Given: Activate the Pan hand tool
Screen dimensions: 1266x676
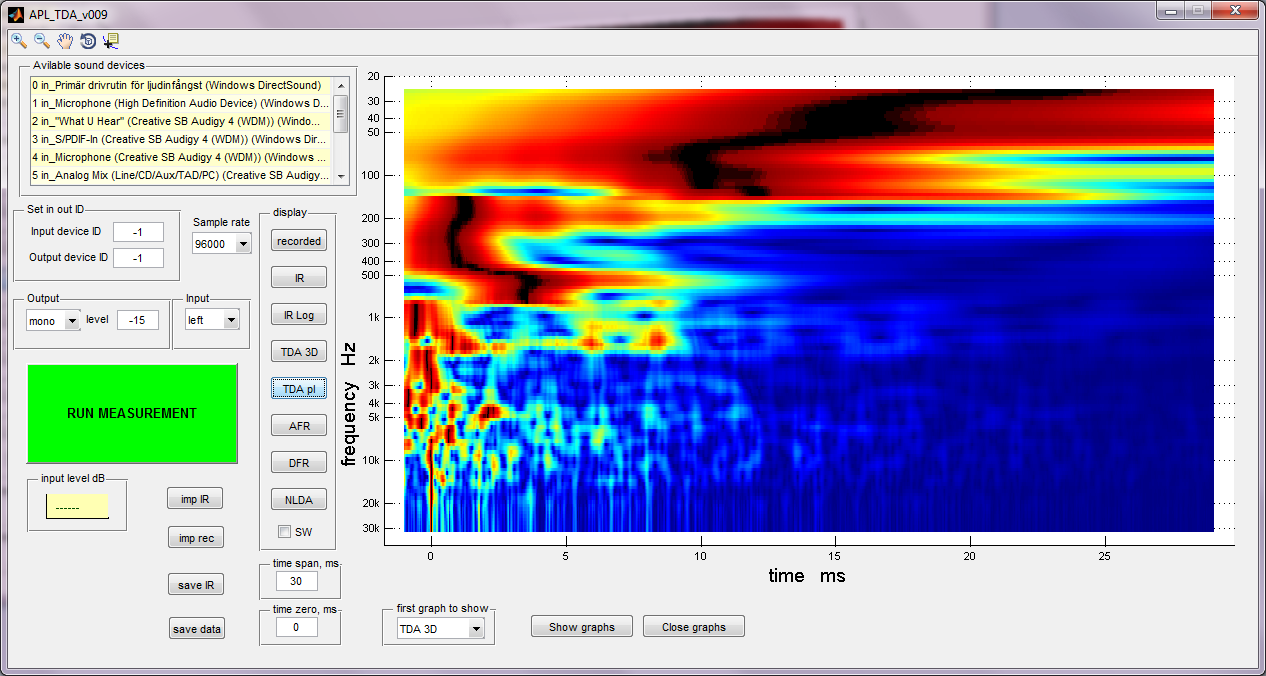Looking at the screenshot, I should [65, 41].
